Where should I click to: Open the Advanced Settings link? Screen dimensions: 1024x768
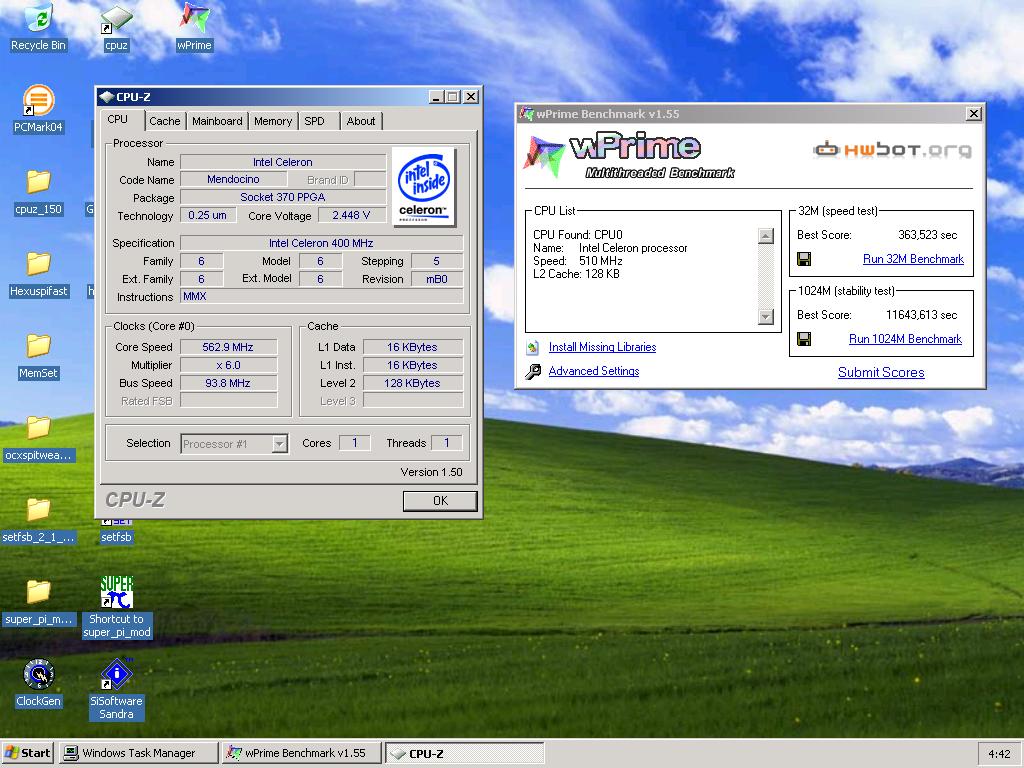pos(594,371)
